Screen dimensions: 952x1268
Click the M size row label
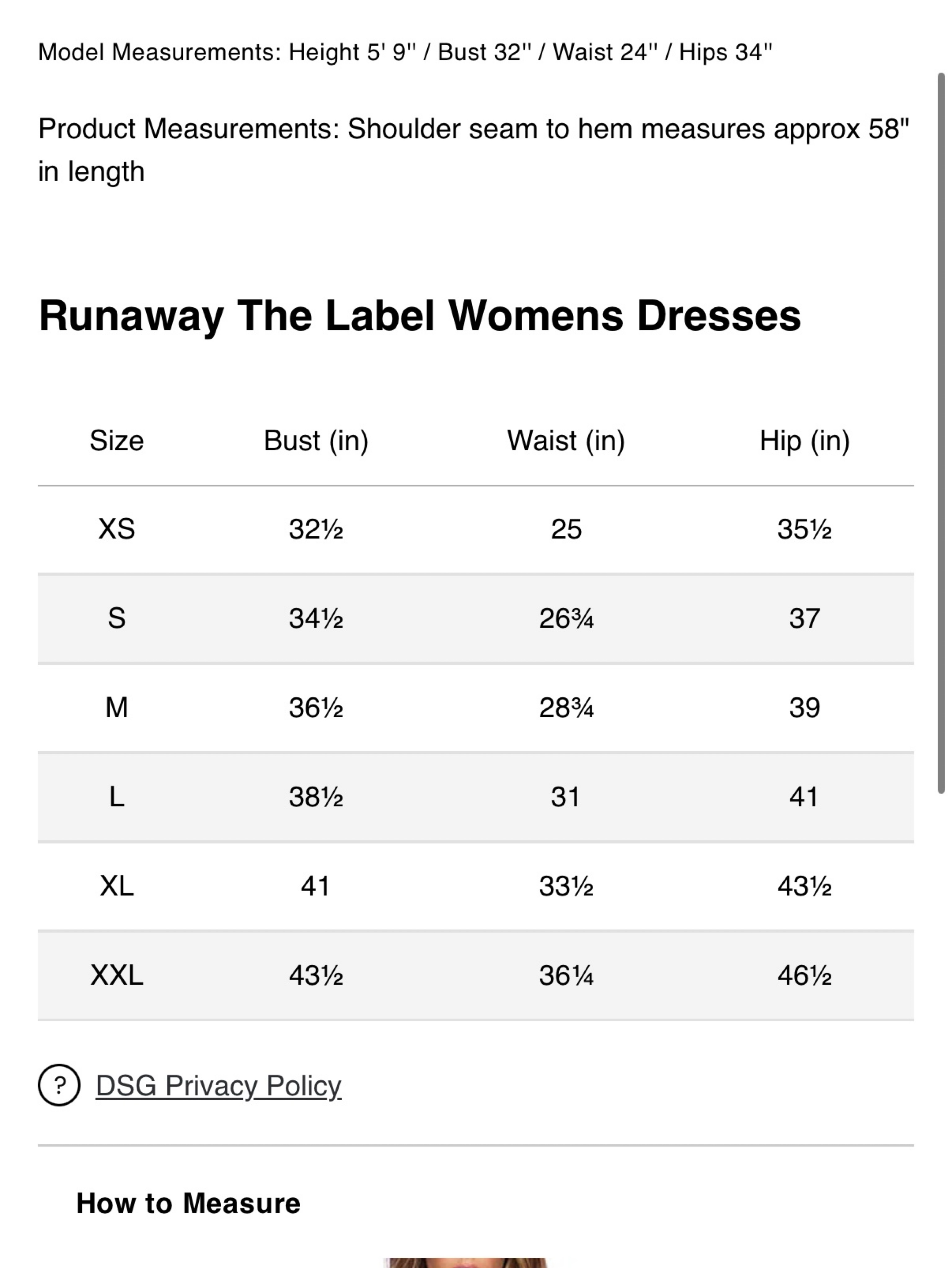[x=116, y=707]
